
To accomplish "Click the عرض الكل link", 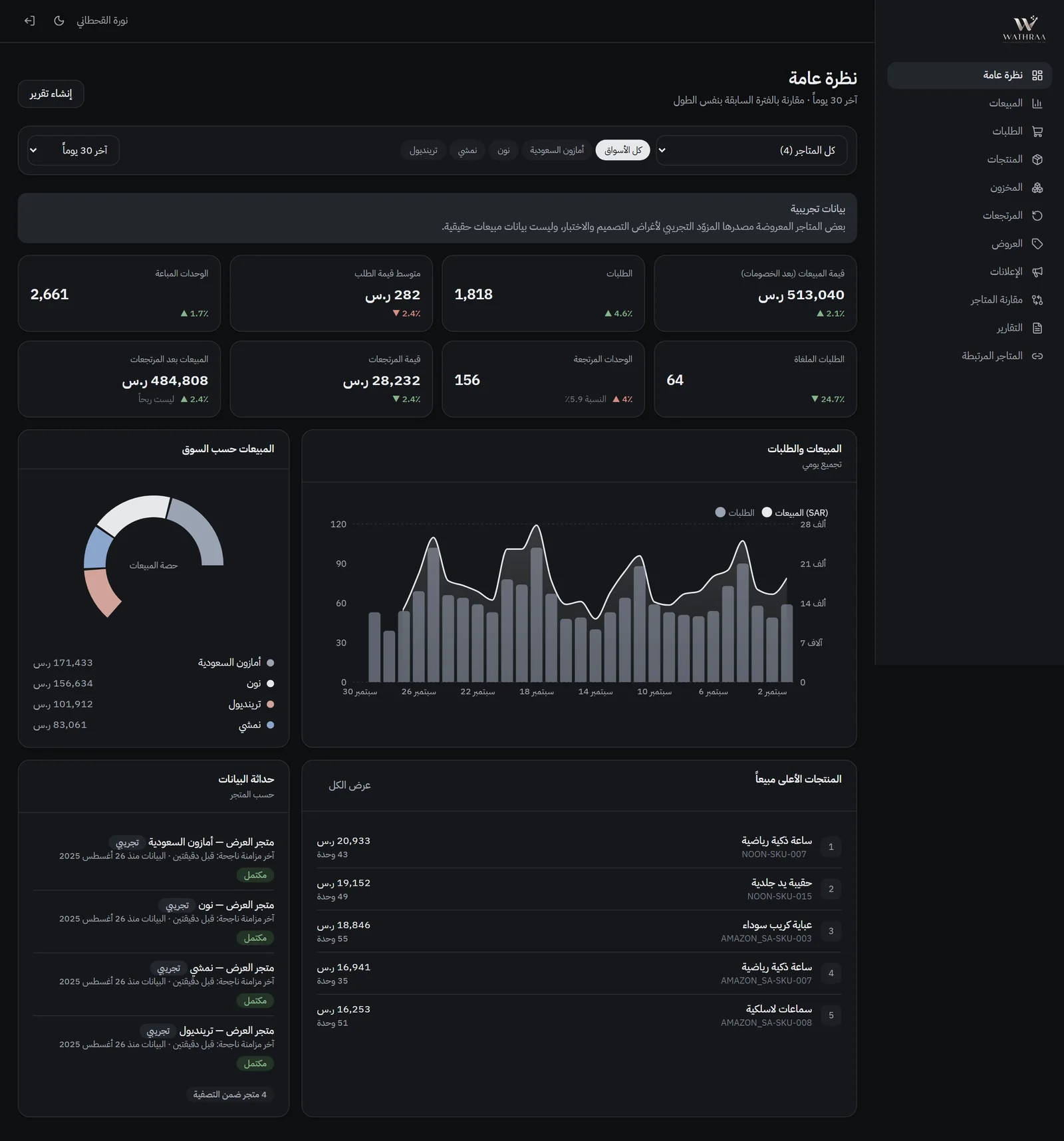I will (x=349, y=785).
